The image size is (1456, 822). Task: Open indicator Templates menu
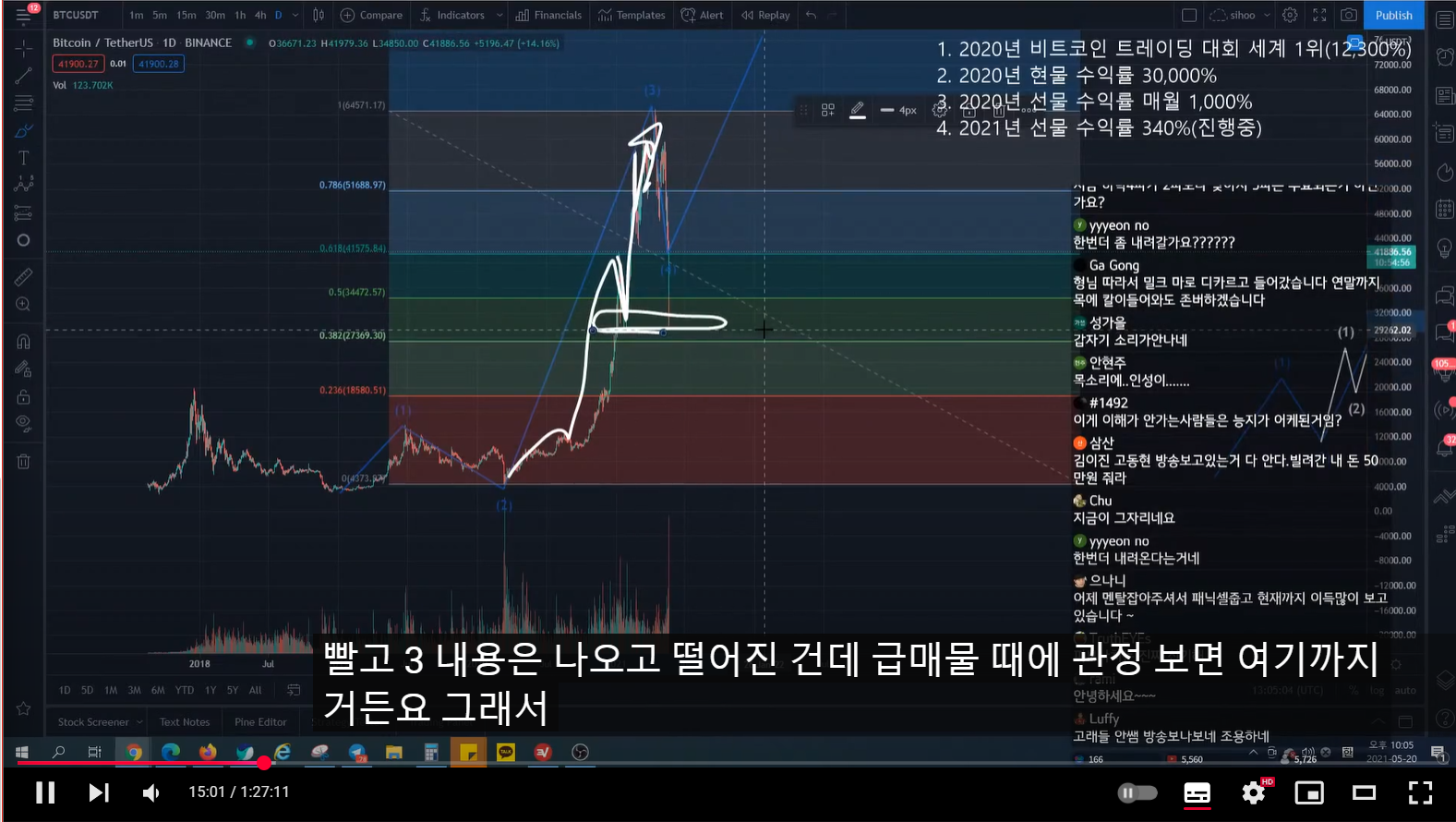point(632,15)
